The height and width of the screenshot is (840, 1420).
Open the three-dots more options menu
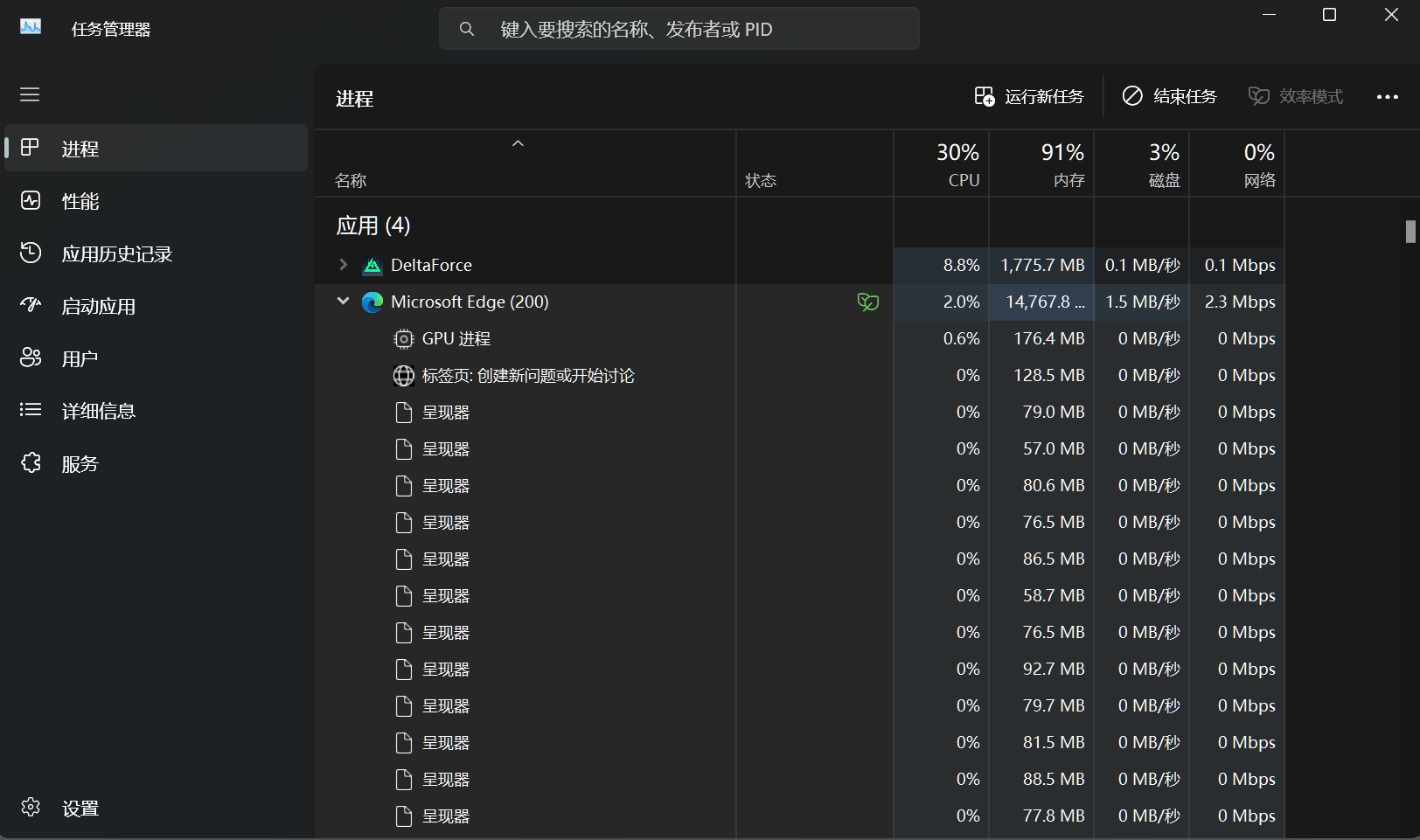(x=1388, y=97)
